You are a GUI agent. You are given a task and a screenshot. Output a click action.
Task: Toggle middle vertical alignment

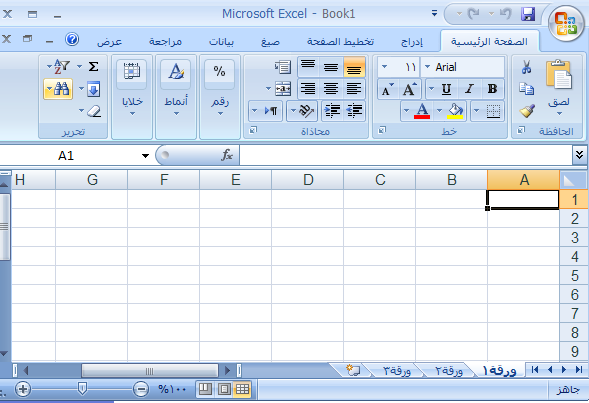pyautogui.click(x=331, y=67)
